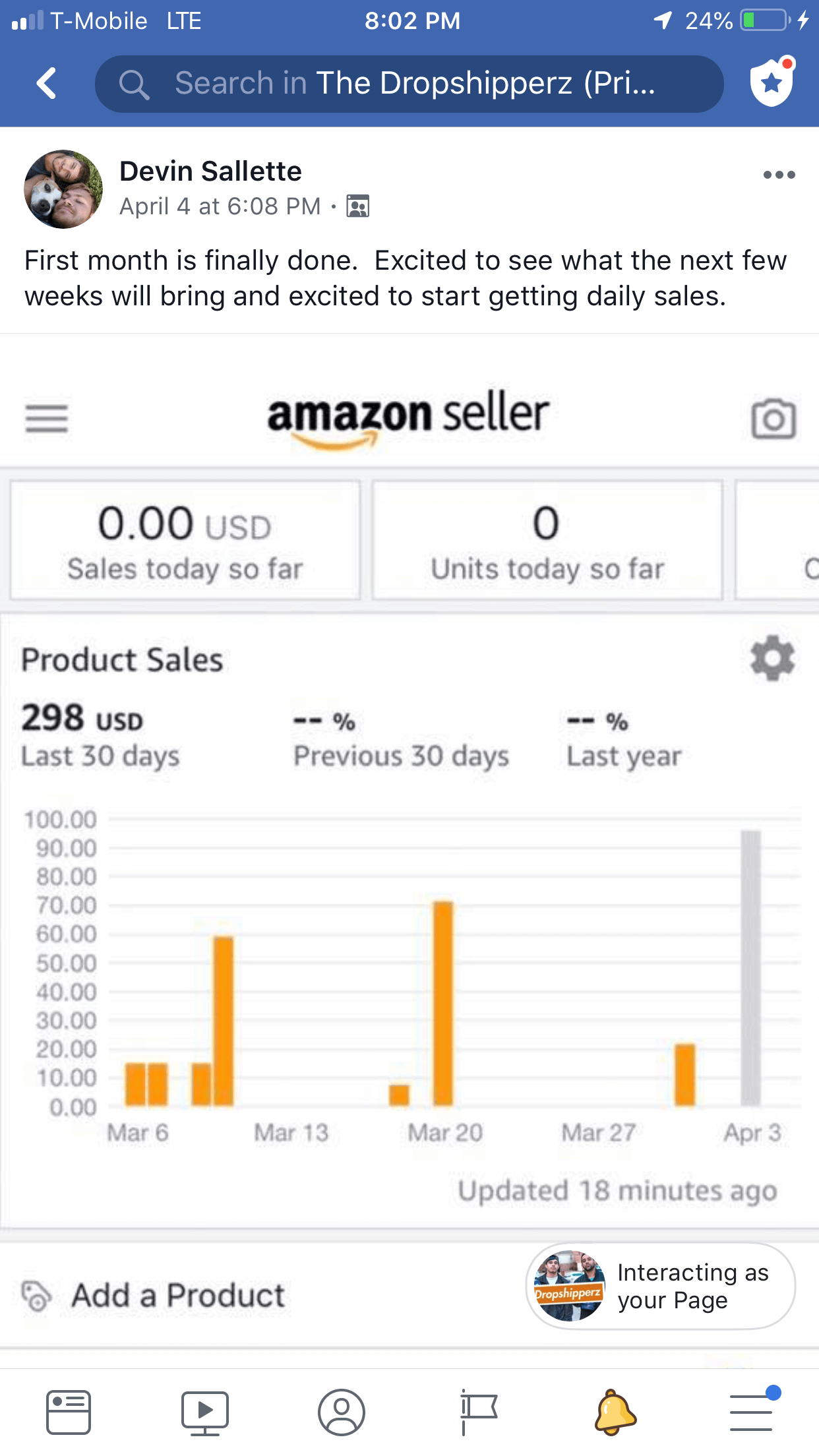Open the profile tab icon
The image size is (819, 1456).
coord(342,1412)
